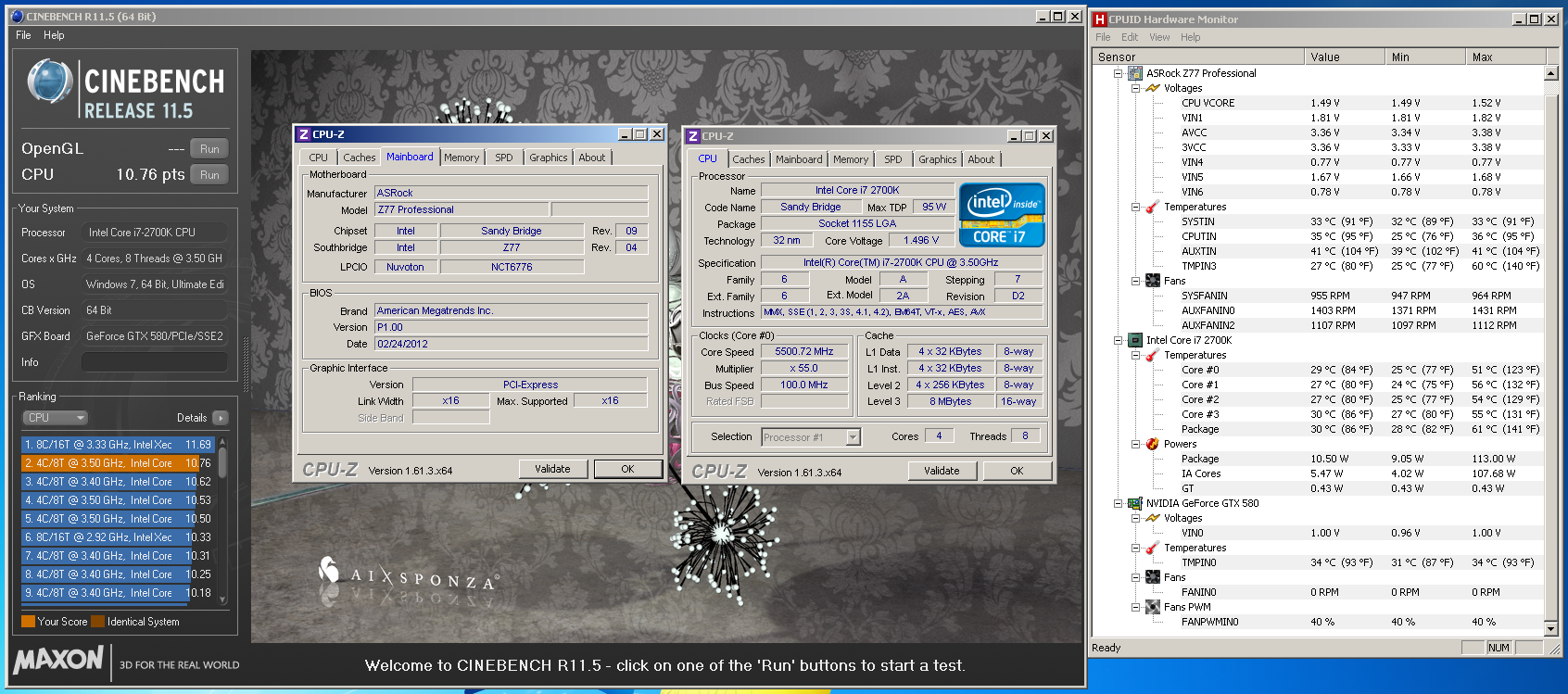Click the NVIDIA GeForce GTX 580 card icon
Screen dimensions: 1568x694
click(1134, 503)
